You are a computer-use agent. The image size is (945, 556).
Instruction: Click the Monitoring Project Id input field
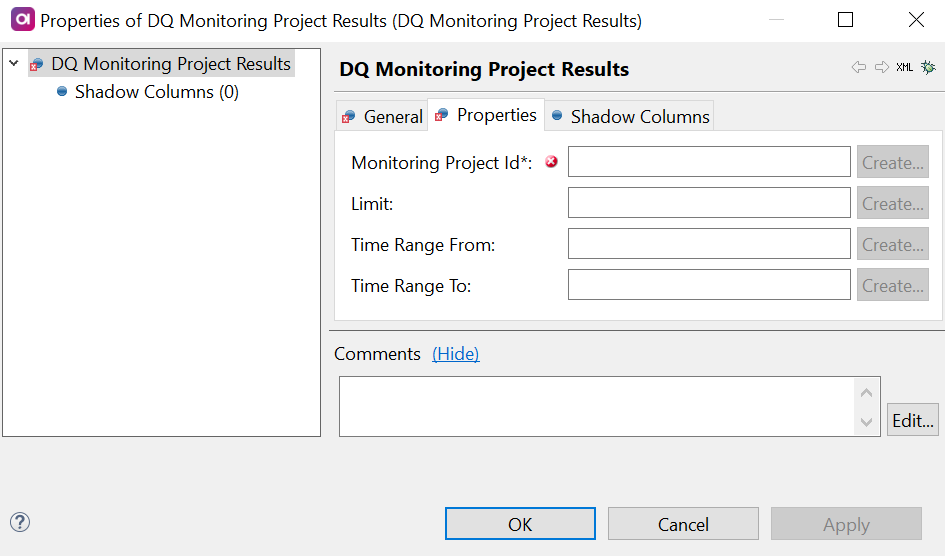pos(709,162)
